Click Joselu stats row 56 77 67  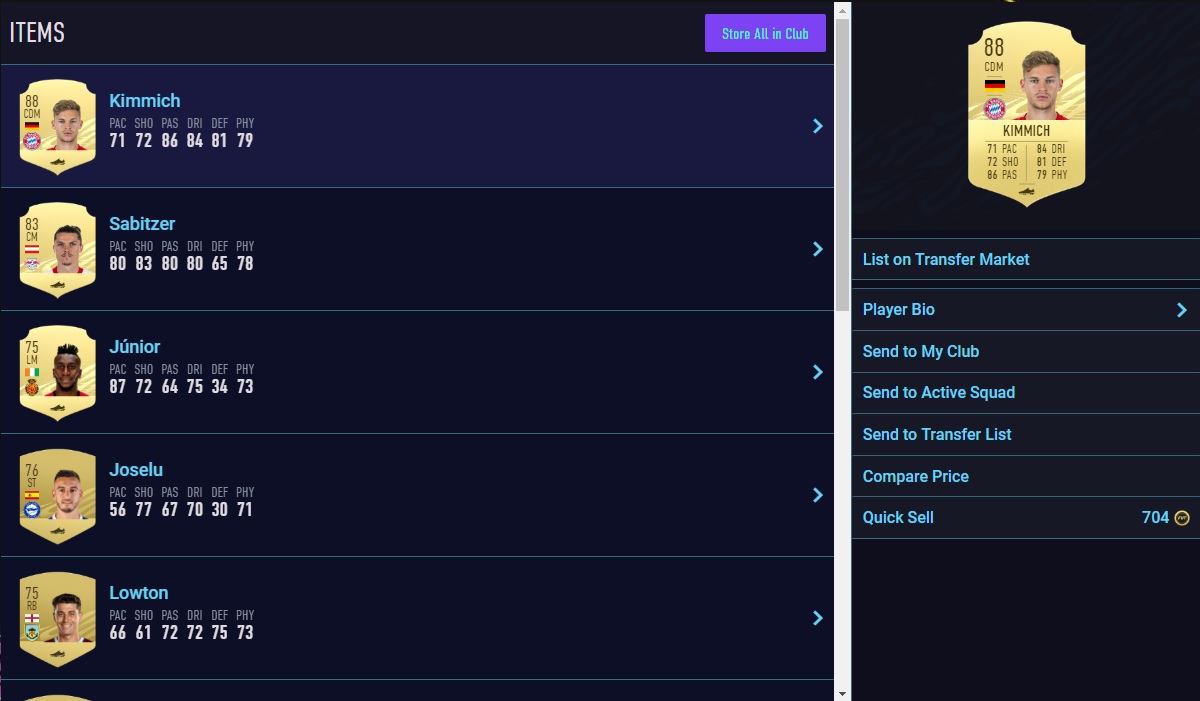[181, 510]
